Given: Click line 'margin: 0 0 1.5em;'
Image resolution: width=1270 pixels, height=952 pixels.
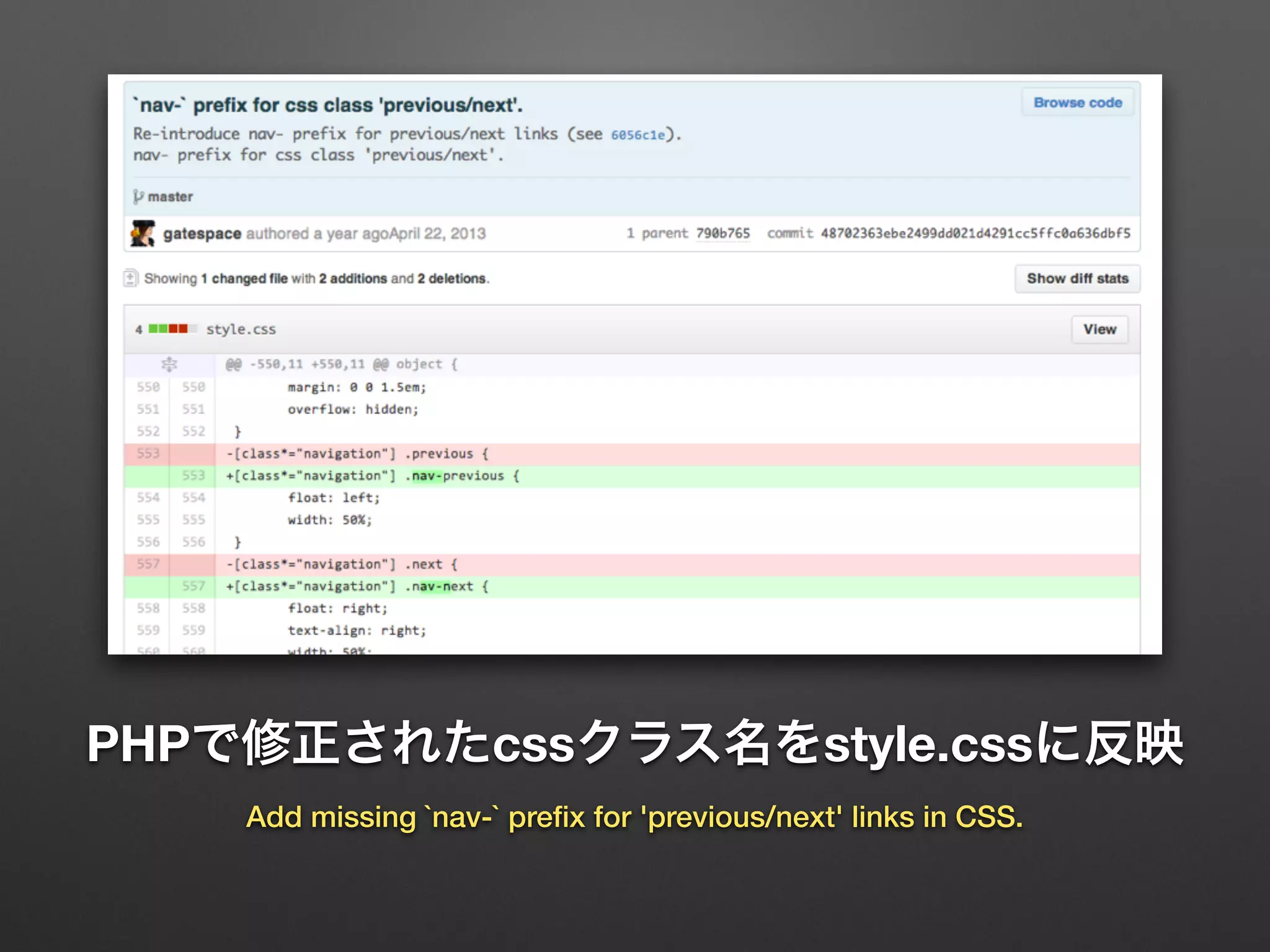Looking at the screenshot, I should pyautogui.click(x=357, y=387).
